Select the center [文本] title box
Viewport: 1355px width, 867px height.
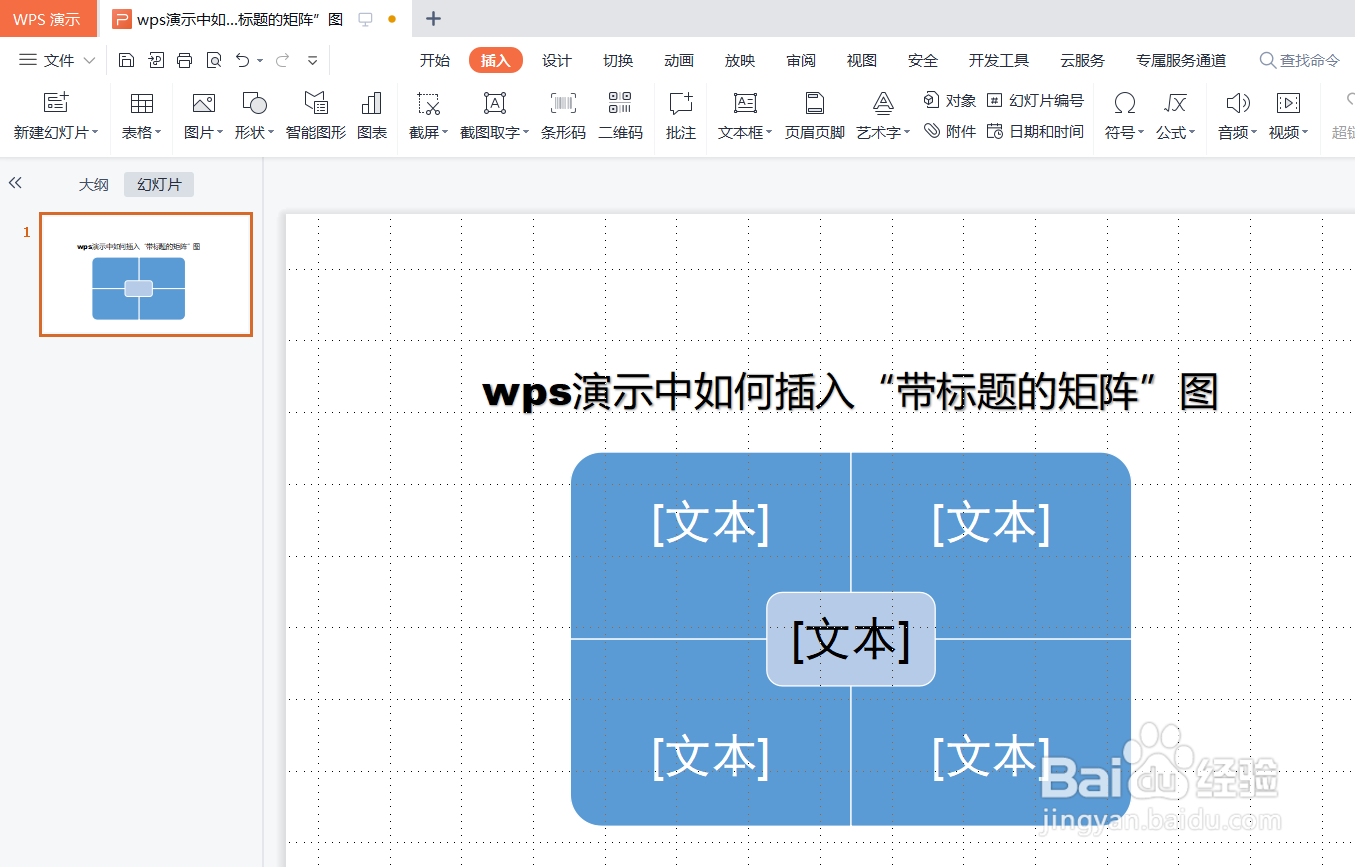coord(851,640)
